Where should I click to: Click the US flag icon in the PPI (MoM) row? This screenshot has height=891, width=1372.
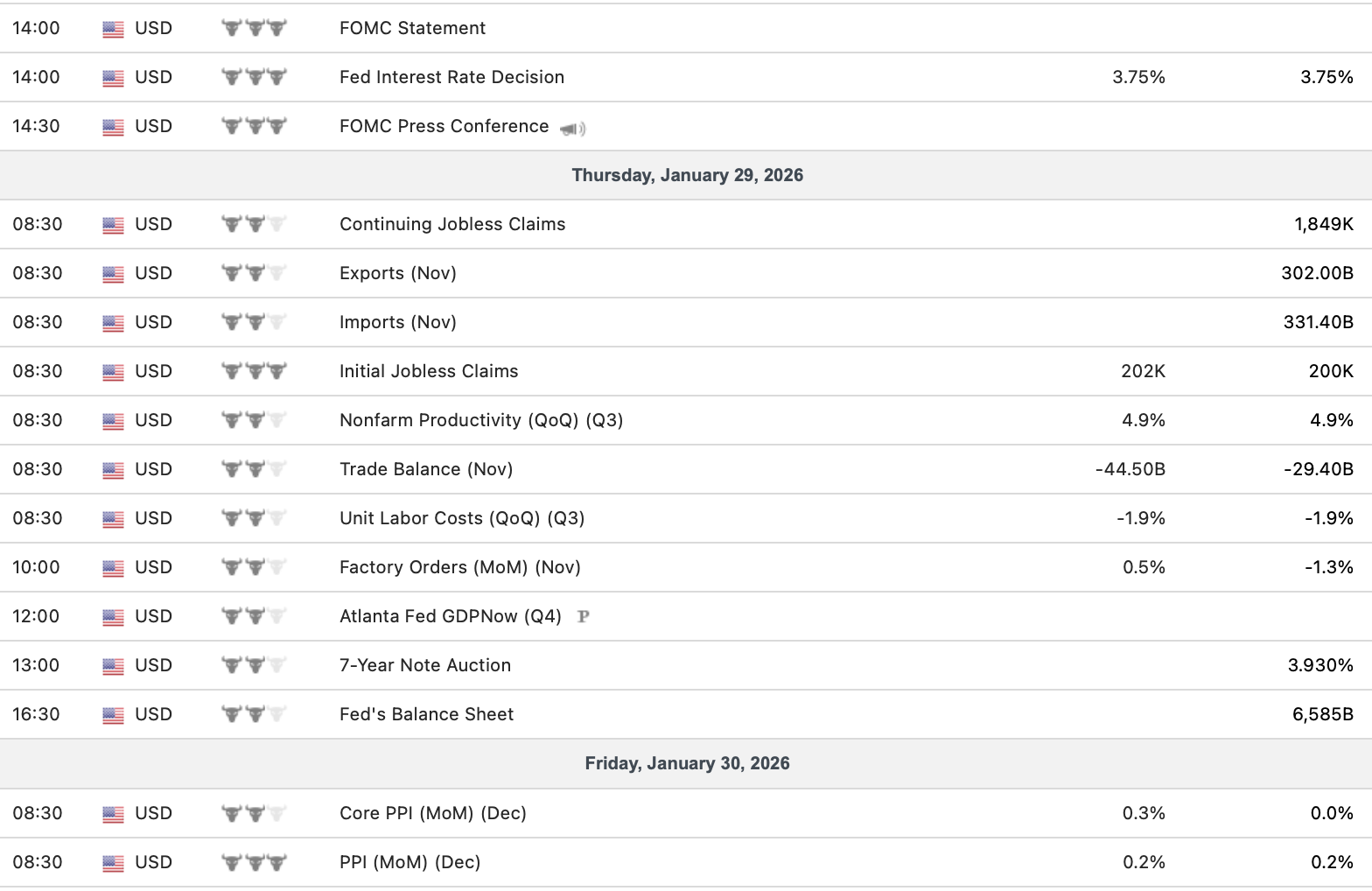pyautogui.click(x=113, y=863)
